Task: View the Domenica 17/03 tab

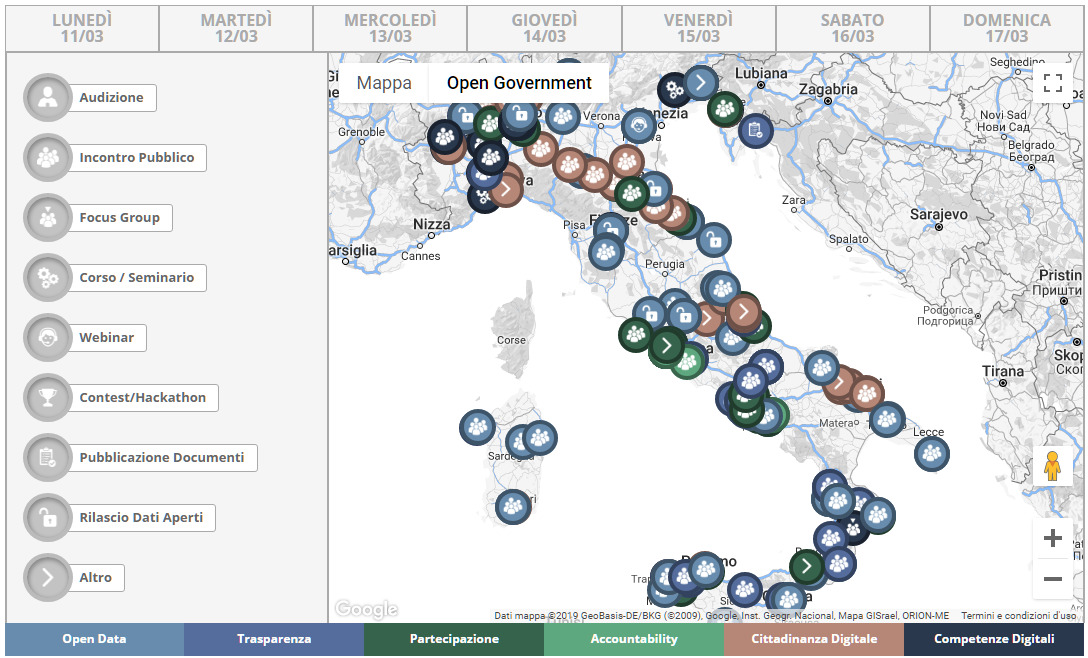Action: pos(1007,28)
